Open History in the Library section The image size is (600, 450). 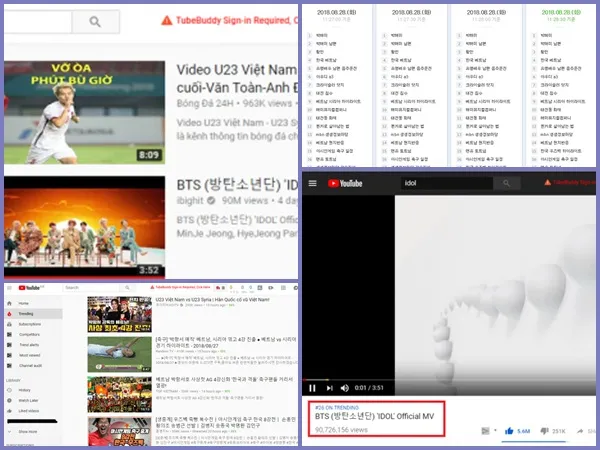point(24,390)
